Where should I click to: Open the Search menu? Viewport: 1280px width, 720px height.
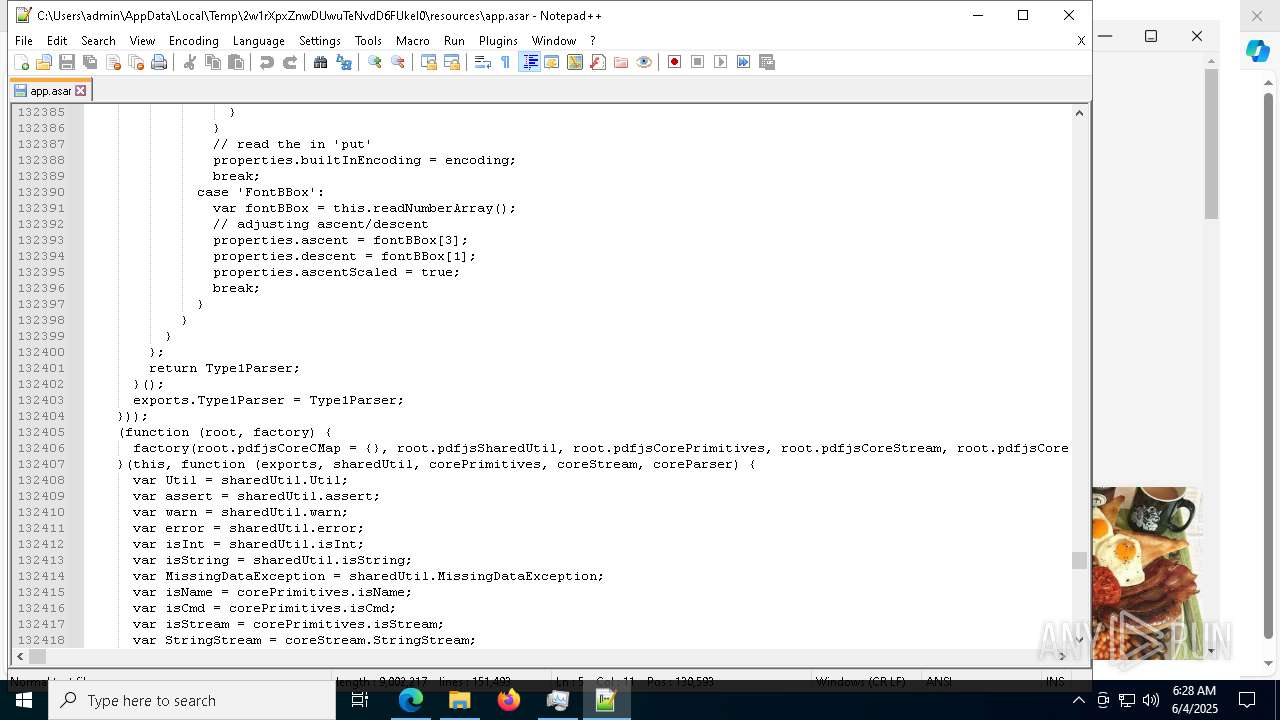(x=98, y=41)
